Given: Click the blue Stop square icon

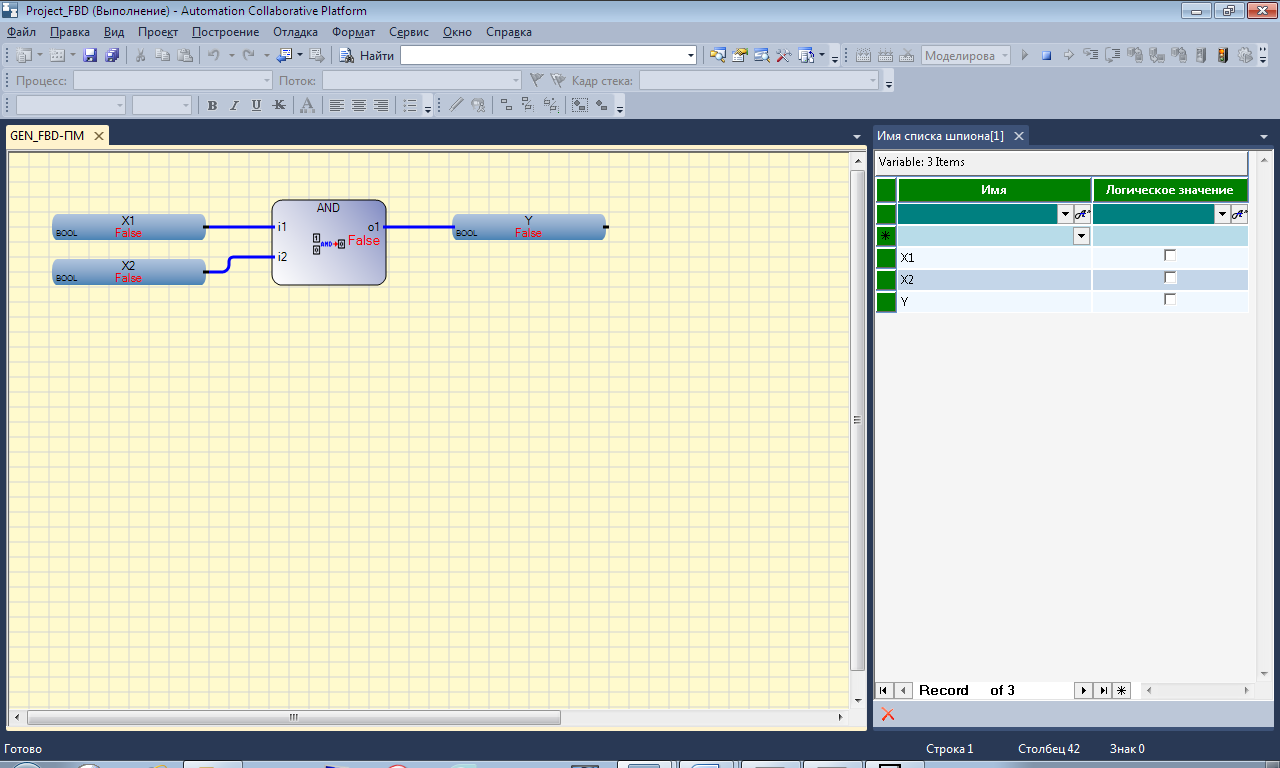Looking at the screenshot, I should [1046, 55].
